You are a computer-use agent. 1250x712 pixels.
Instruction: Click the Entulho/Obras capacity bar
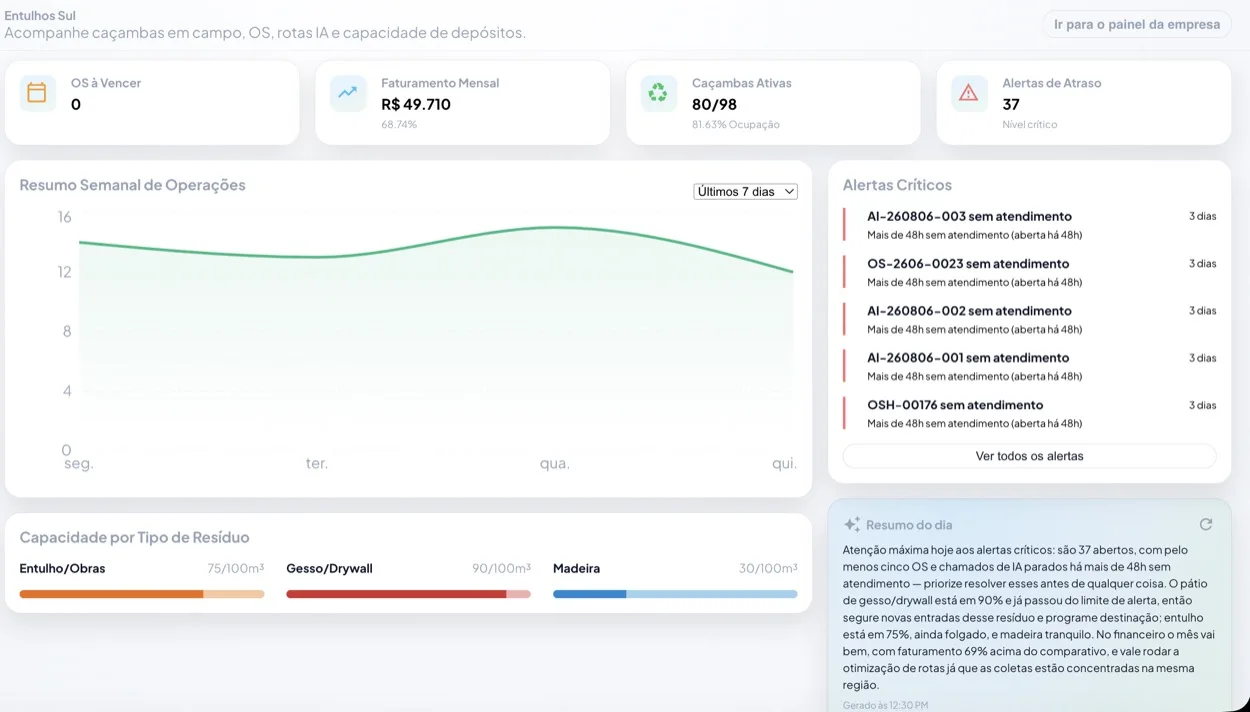pos(142,594)
